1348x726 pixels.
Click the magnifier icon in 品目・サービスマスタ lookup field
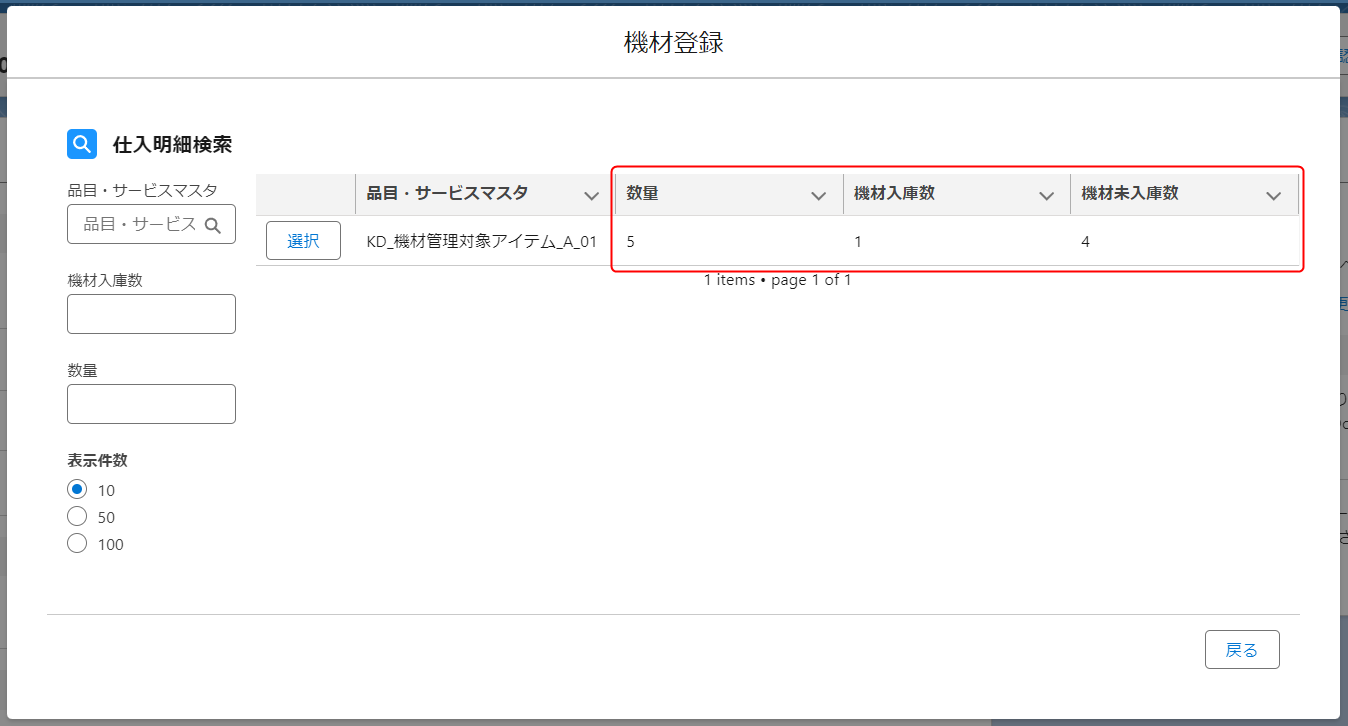click(x=212, y=225)
